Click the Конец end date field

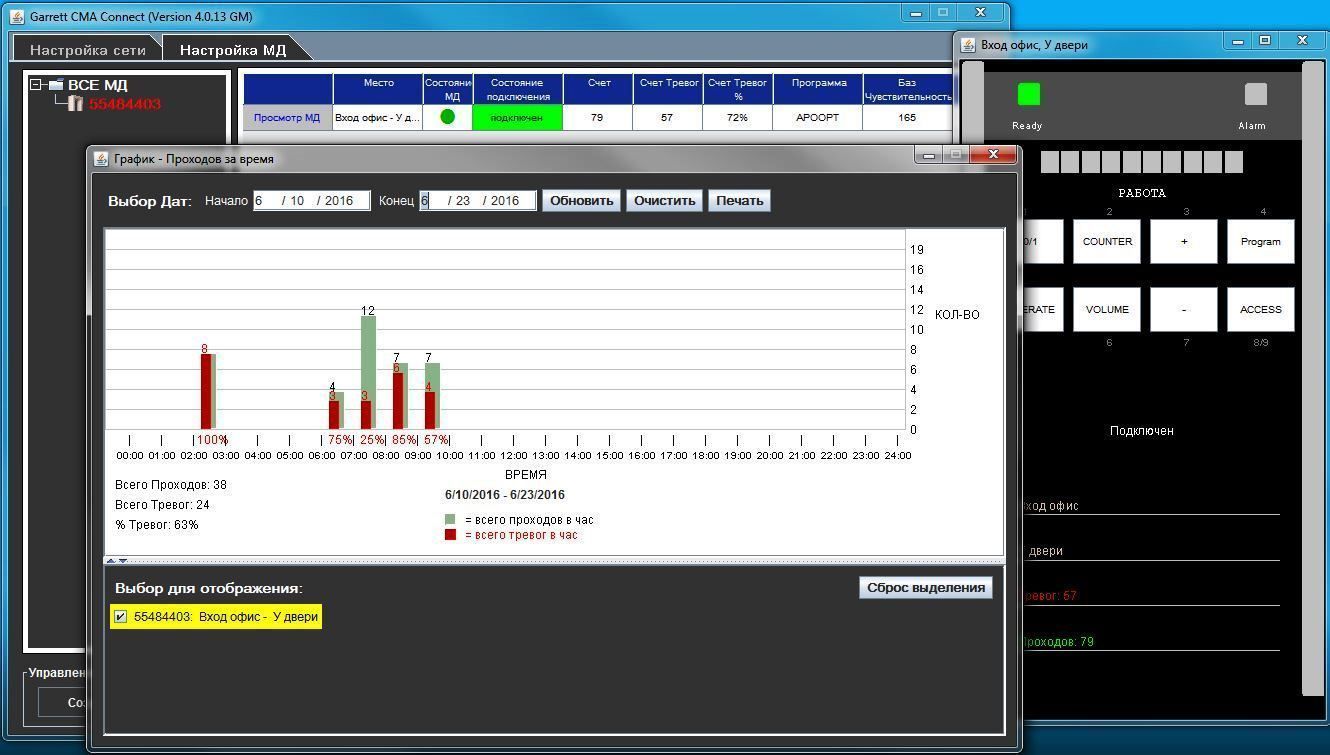click(x=477, y=201)
